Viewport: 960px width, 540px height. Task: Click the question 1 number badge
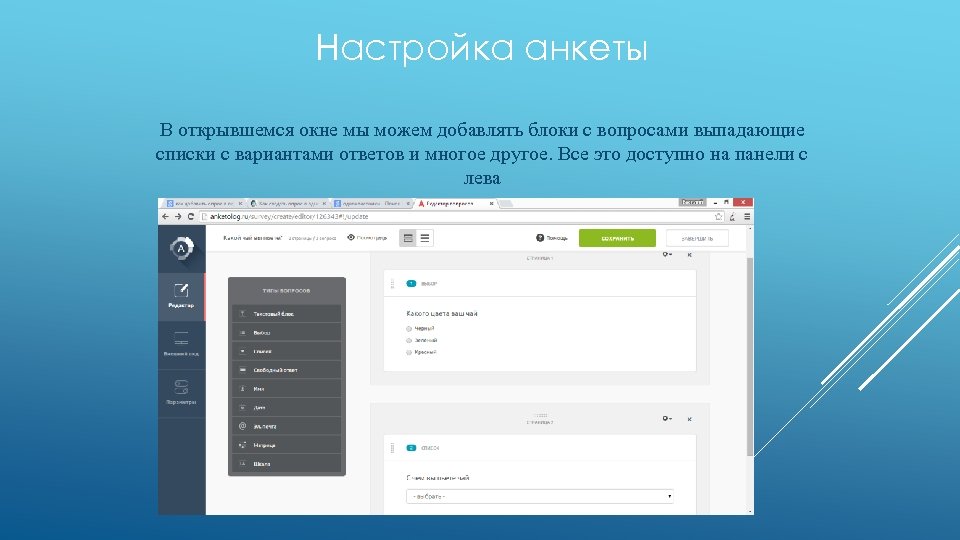pos(411,283)
